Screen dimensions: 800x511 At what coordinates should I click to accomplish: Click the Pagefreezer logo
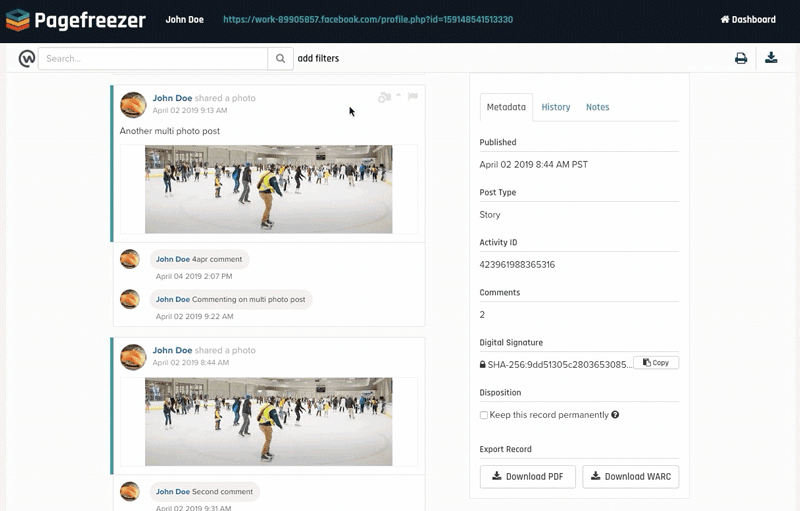tap(76, 20)
